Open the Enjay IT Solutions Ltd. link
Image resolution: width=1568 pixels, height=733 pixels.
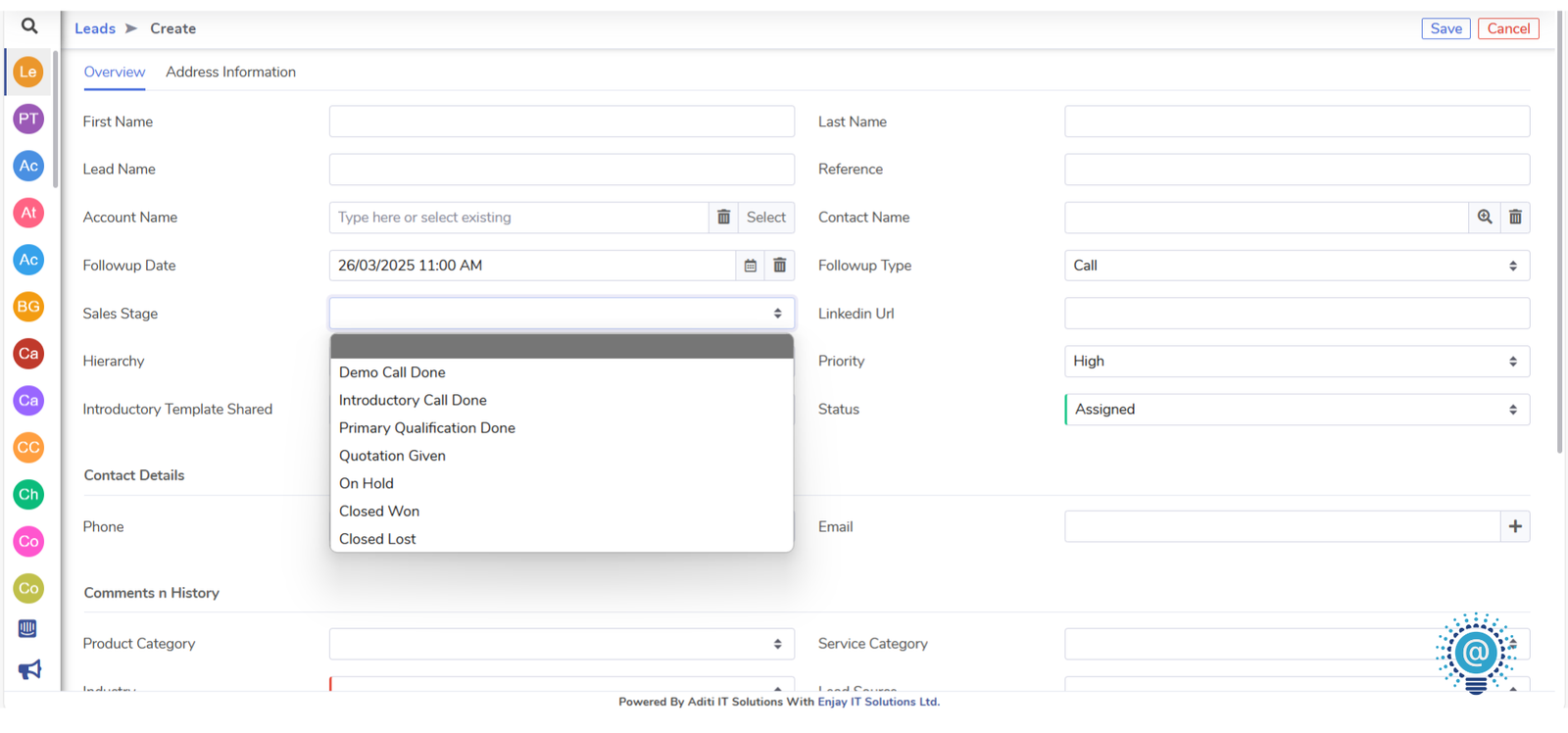pyautogui.click(x=878, y=702)
